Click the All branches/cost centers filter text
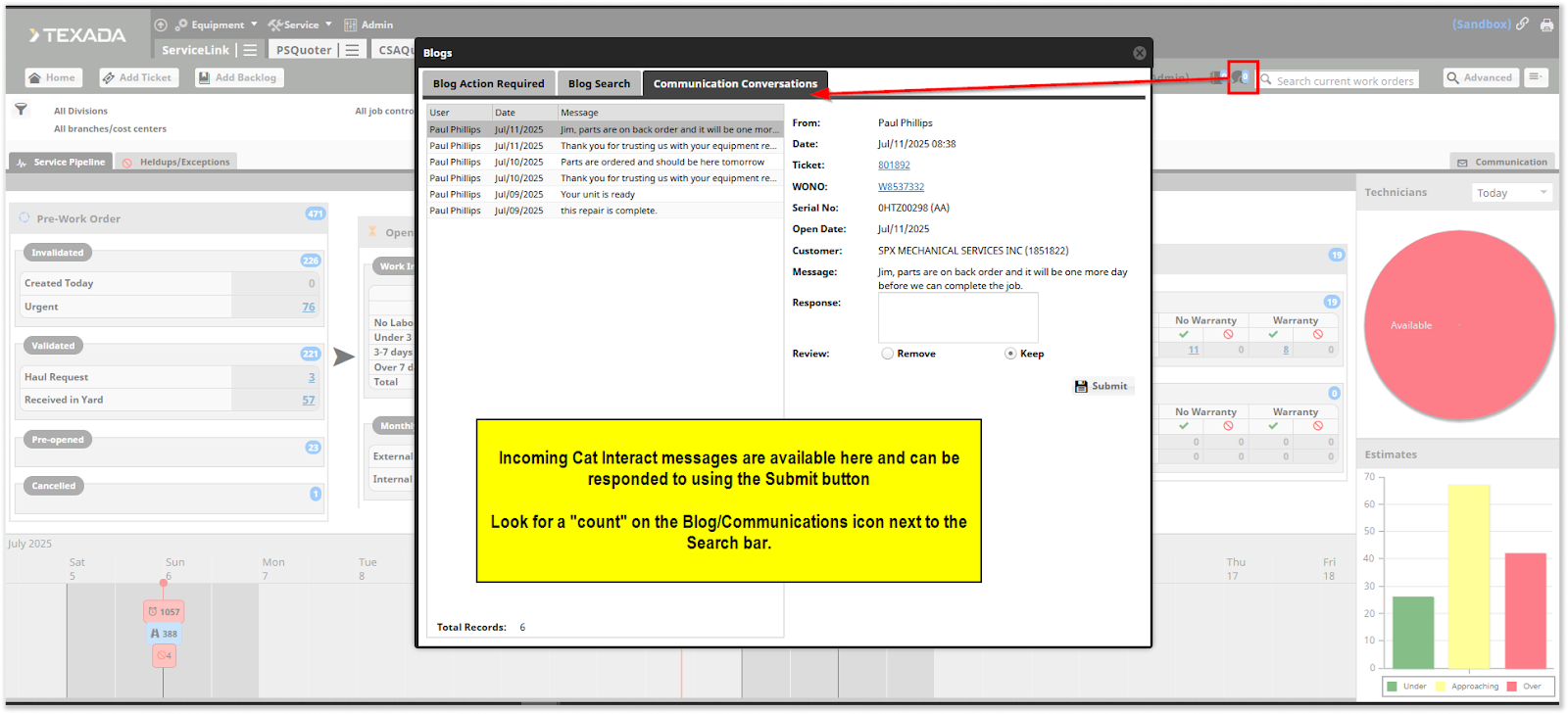 click(110, 128)
